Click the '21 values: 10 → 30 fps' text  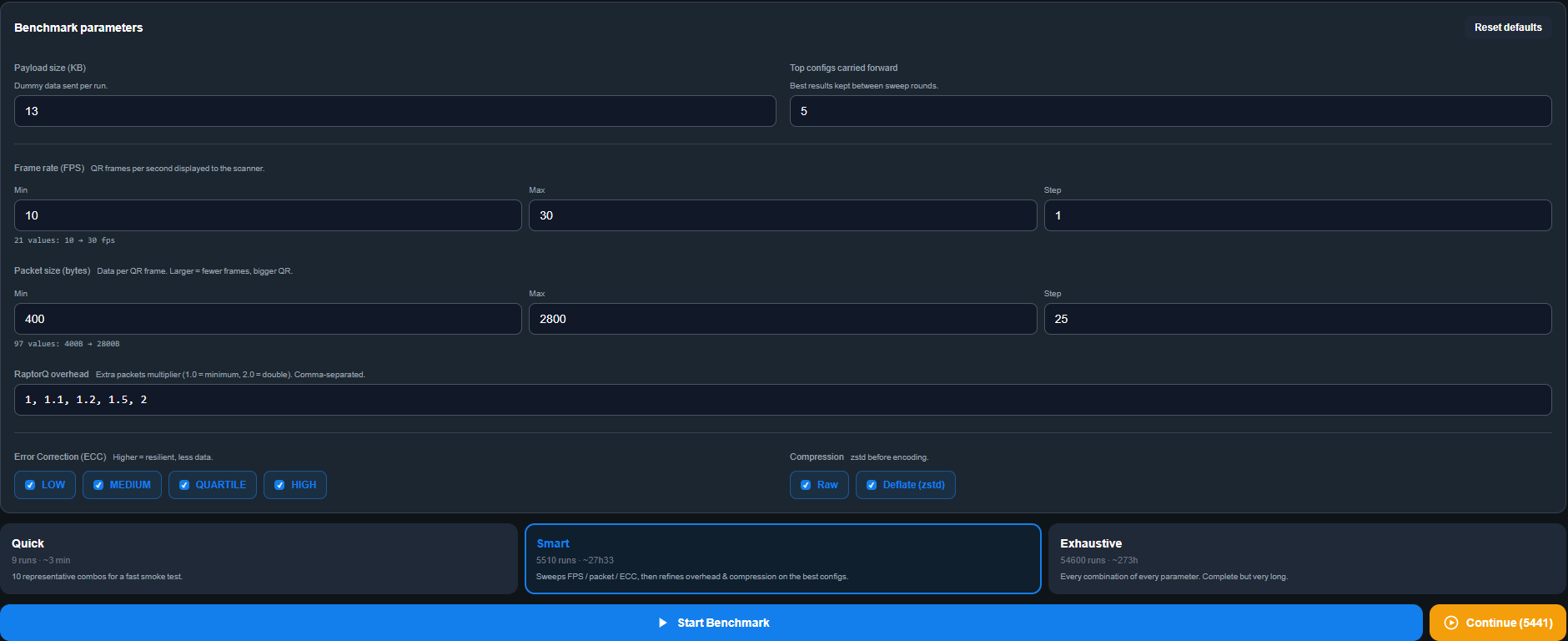point(65,240)
